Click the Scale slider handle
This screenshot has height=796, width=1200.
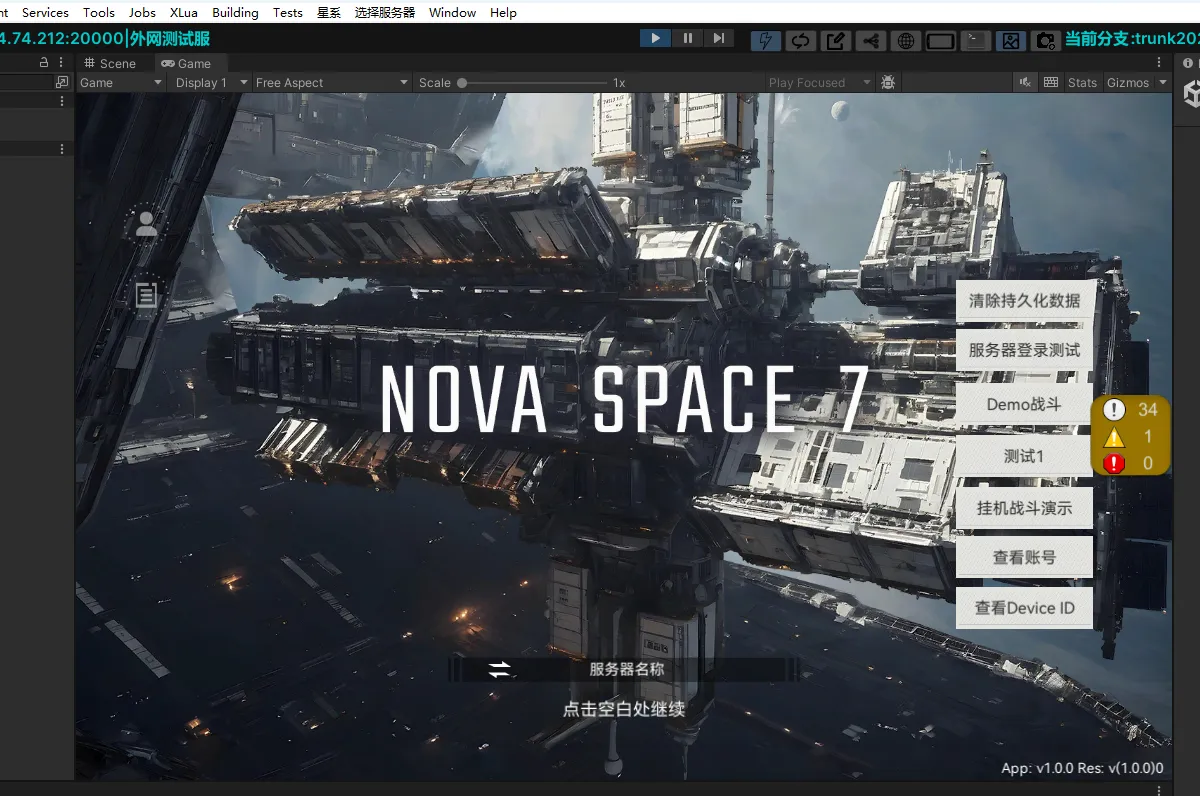462,83
